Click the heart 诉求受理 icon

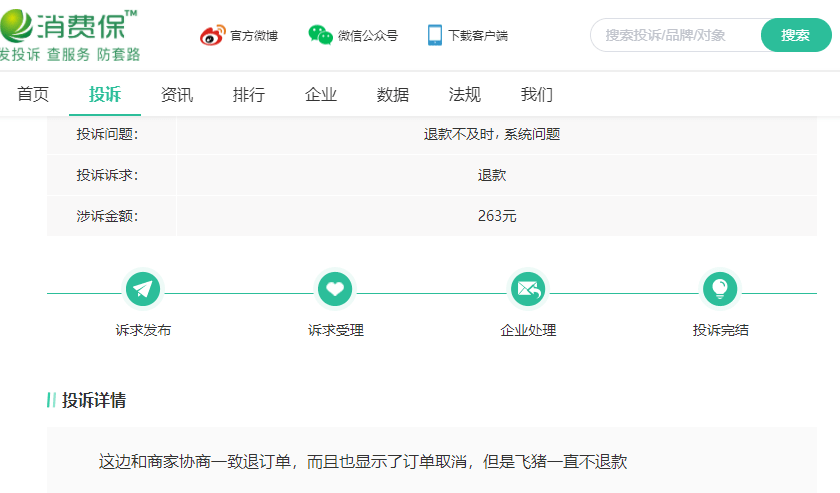point(335,289)
